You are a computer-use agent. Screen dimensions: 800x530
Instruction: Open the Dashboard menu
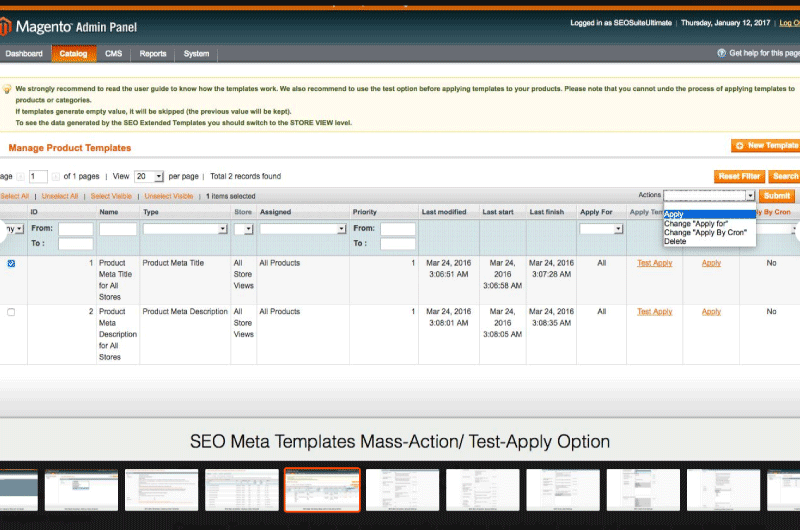24,54
